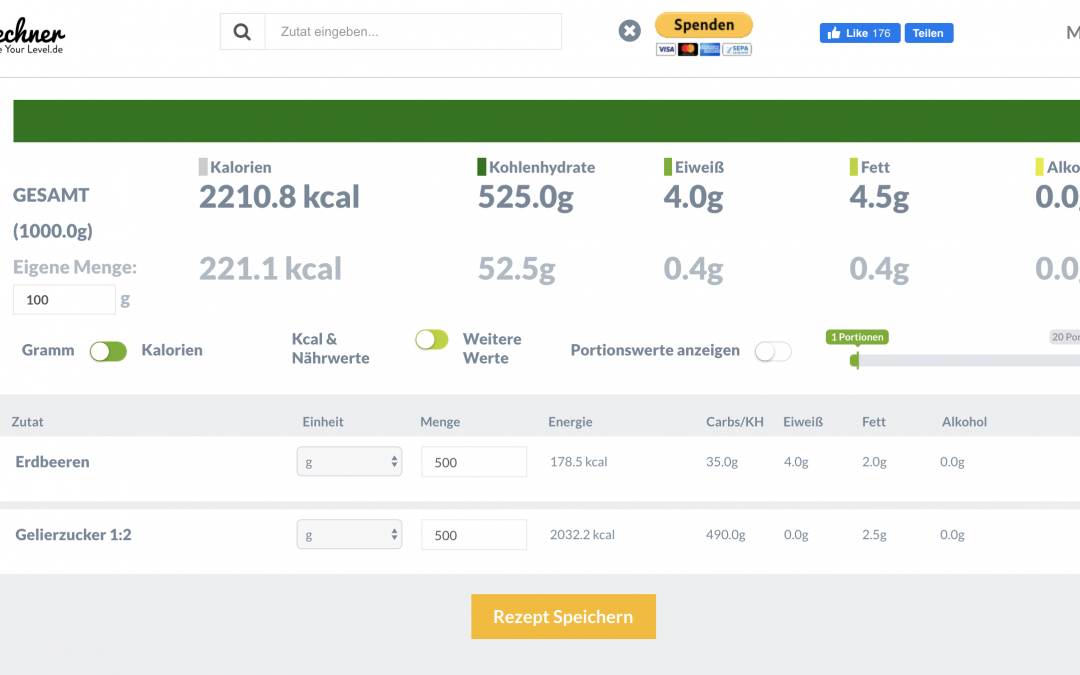Click the payment card icons below Spenden

[x=703, y=49]
